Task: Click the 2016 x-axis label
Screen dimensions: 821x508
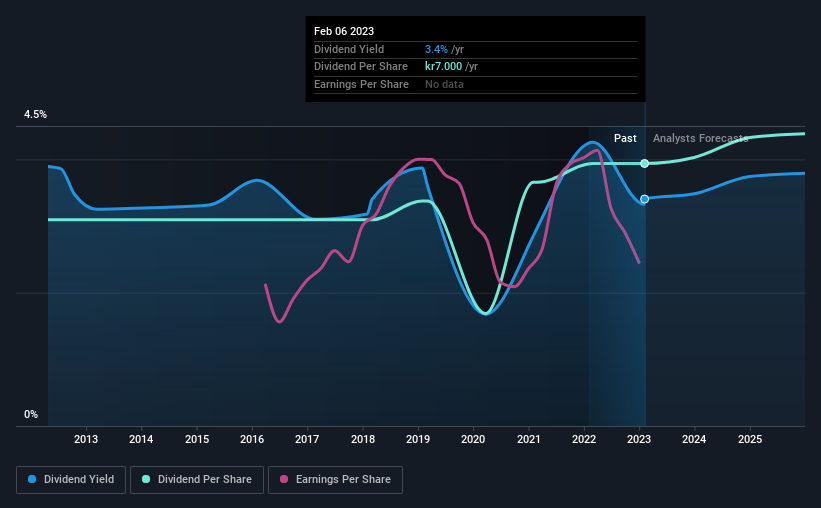Action: pyautogui.click(x=252, y=439)
